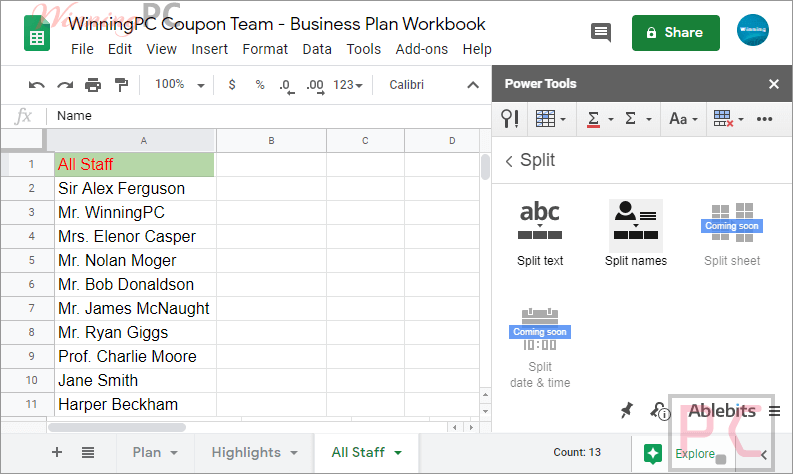
Task: Click the Ablebits logo link
Action: 722,411
